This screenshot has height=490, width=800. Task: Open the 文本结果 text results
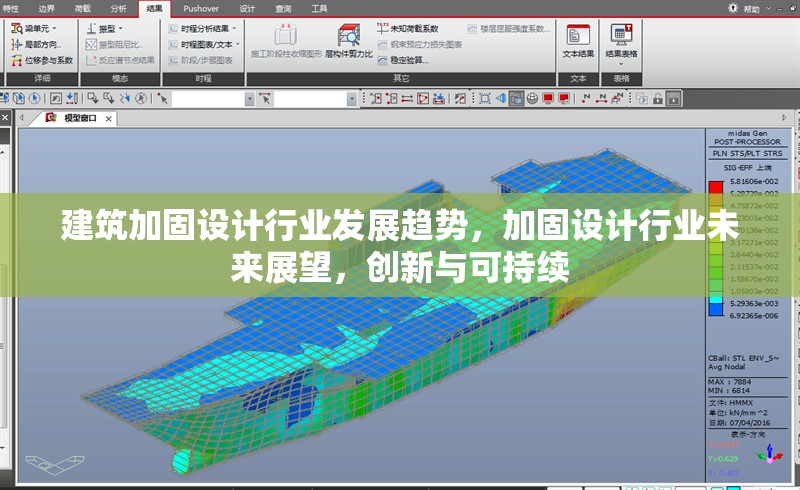(578, 41)
